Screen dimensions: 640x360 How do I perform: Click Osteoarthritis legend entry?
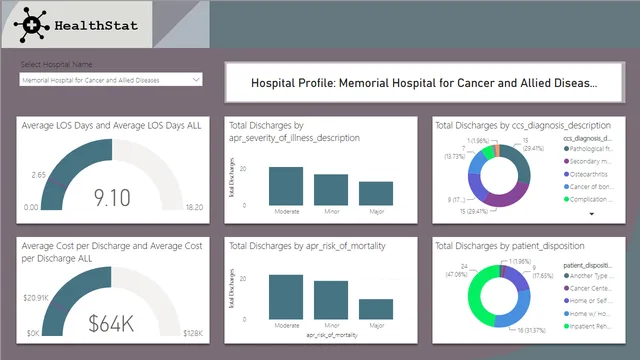point(586,174)
